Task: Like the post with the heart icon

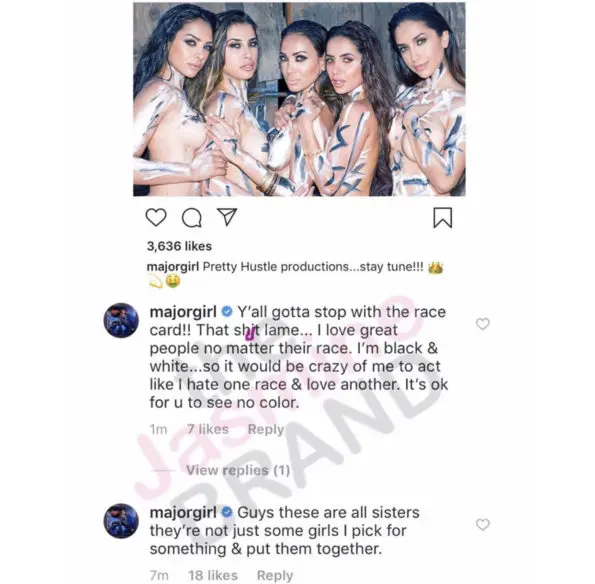Action: [156, 217]
